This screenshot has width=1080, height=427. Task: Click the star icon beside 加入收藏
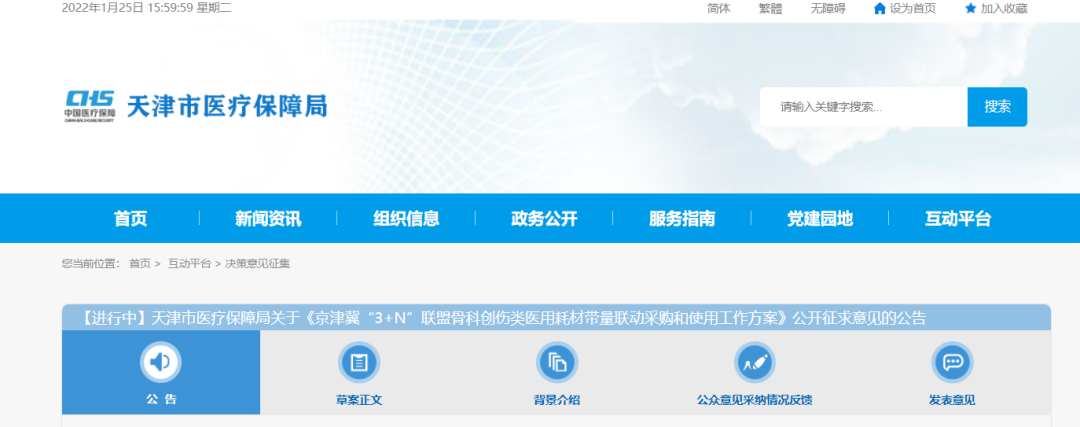[970, 8]
